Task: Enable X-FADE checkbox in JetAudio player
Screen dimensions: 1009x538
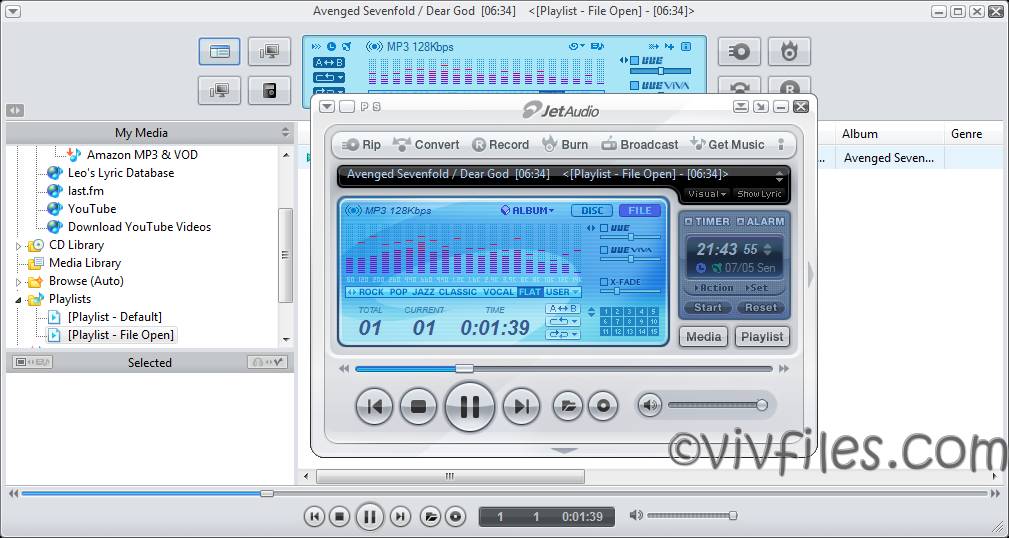Action: tap(604, 282)
